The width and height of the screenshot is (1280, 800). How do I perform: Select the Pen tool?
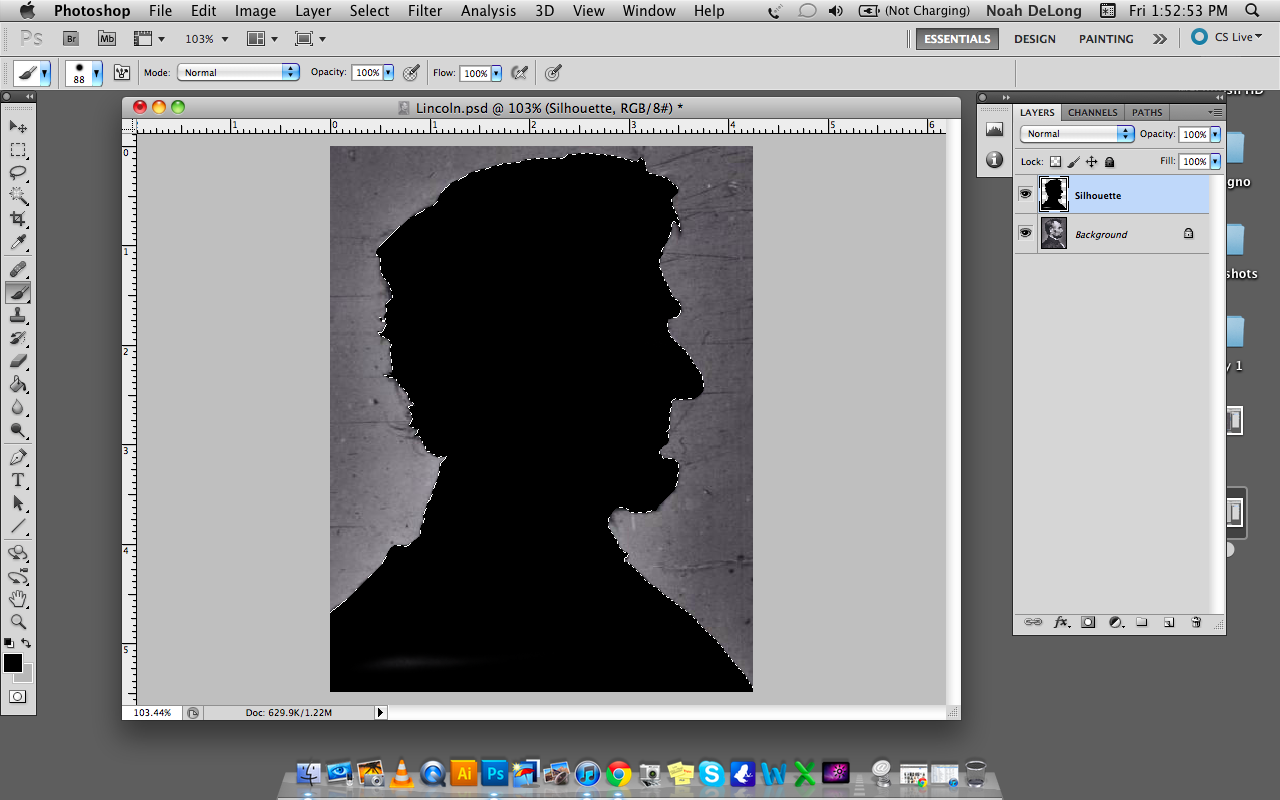point(18,457)
